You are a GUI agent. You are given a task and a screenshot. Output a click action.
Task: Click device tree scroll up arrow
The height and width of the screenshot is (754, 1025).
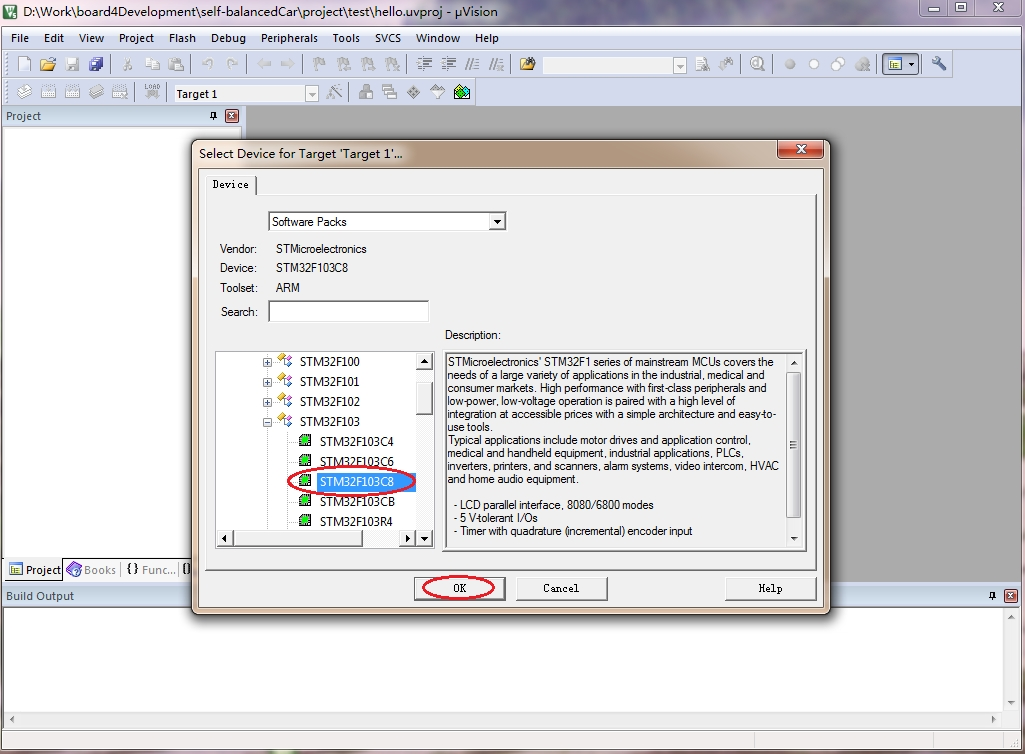point(424,361)
